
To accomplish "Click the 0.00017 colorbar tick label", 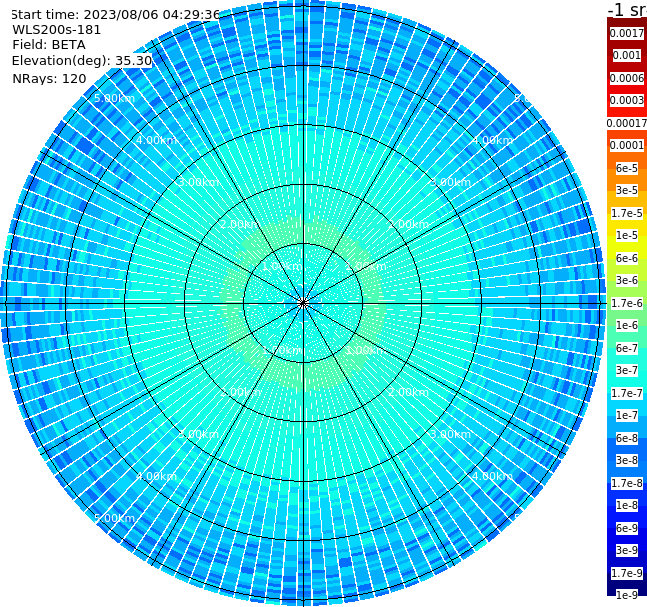I will pos(627,123).
